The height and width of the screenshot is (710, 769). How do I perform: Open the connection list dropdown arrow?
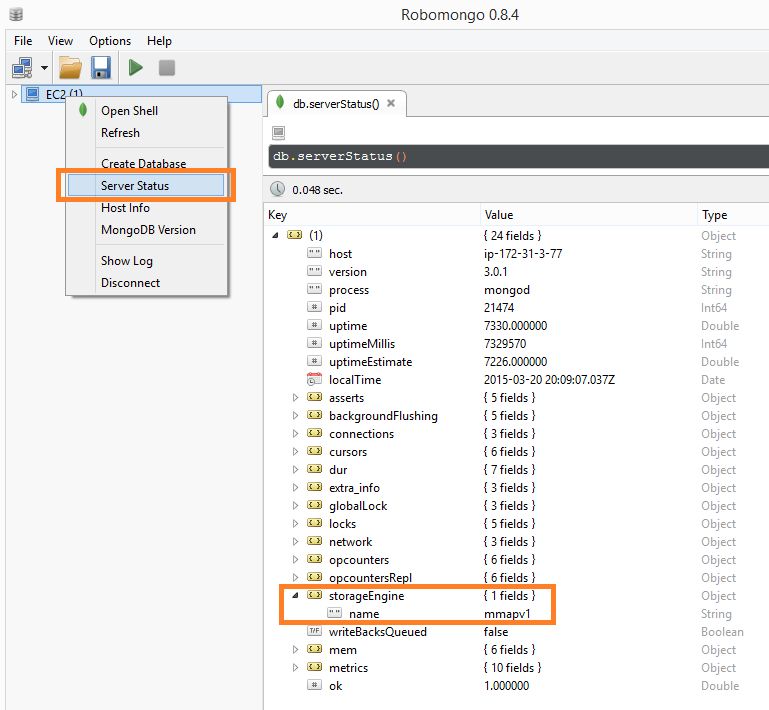(x=44, y=68)
